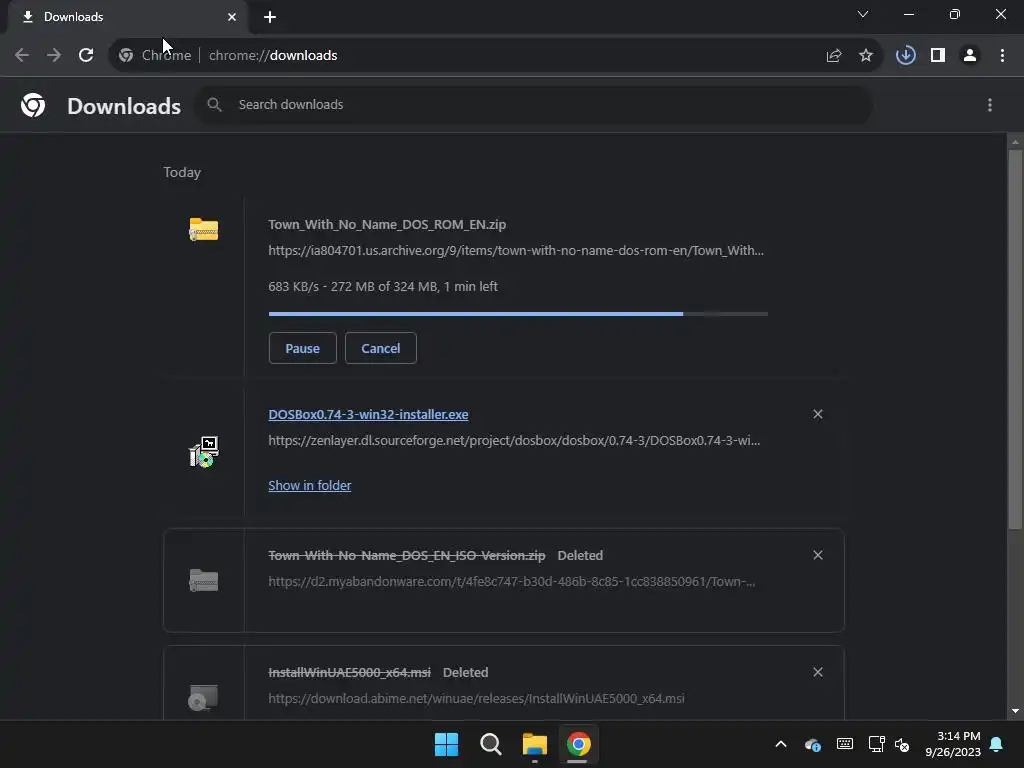Click the browser back arrow
Viewport: 1024px width, 768px height.
(22, 56)
